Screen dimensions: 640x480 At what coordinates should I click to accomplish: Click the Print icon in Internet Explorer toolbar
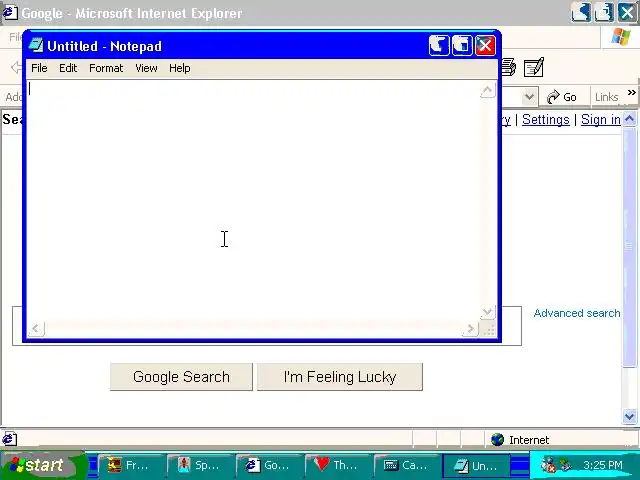click(x=509, y=67)
